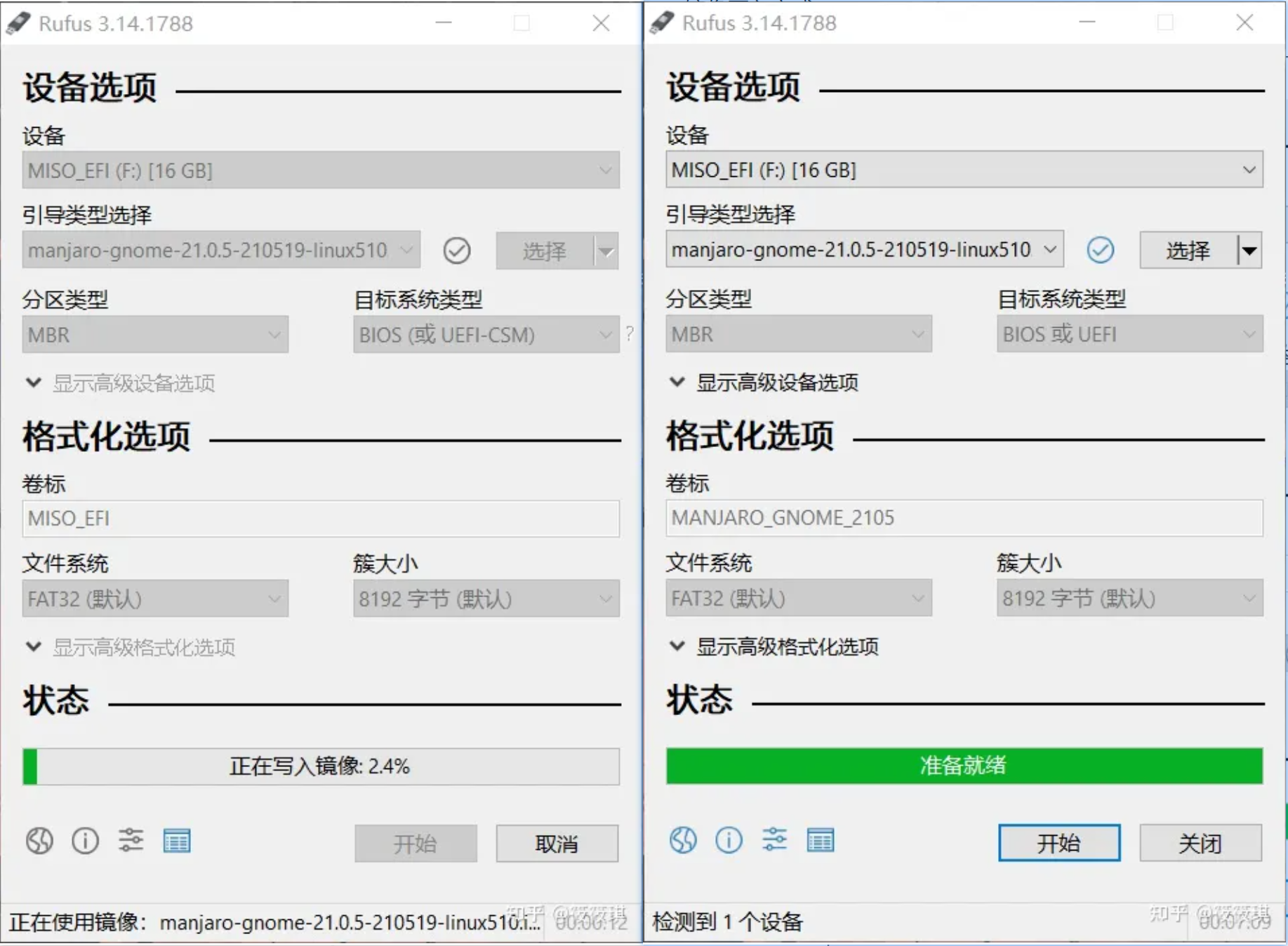Click split arrow beside 选择 in right window
This screenshot has width=1288, height=946.
(x=1249, y=250)
